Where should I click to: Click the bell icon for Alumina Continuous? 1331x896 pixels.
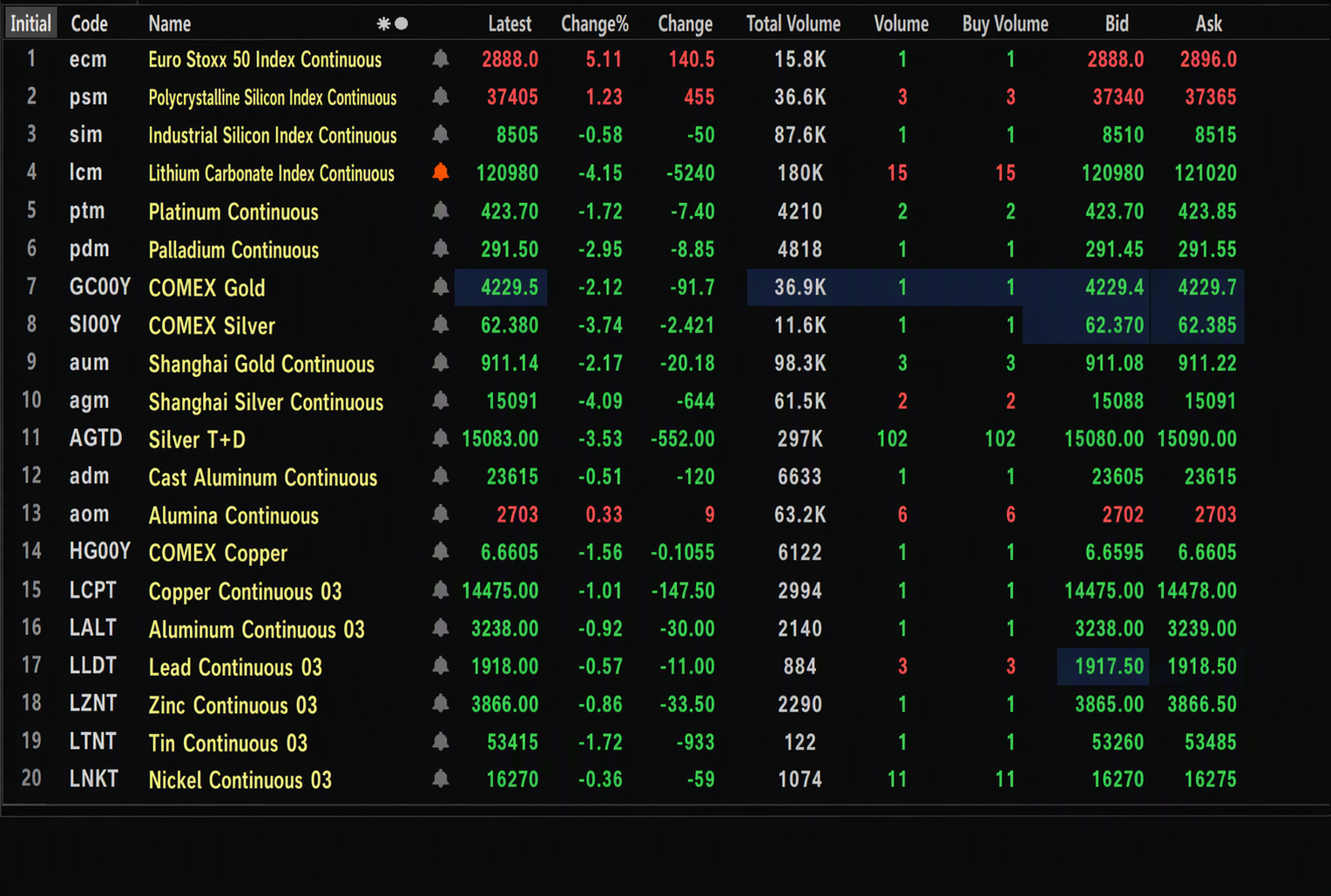click(441, 514)
